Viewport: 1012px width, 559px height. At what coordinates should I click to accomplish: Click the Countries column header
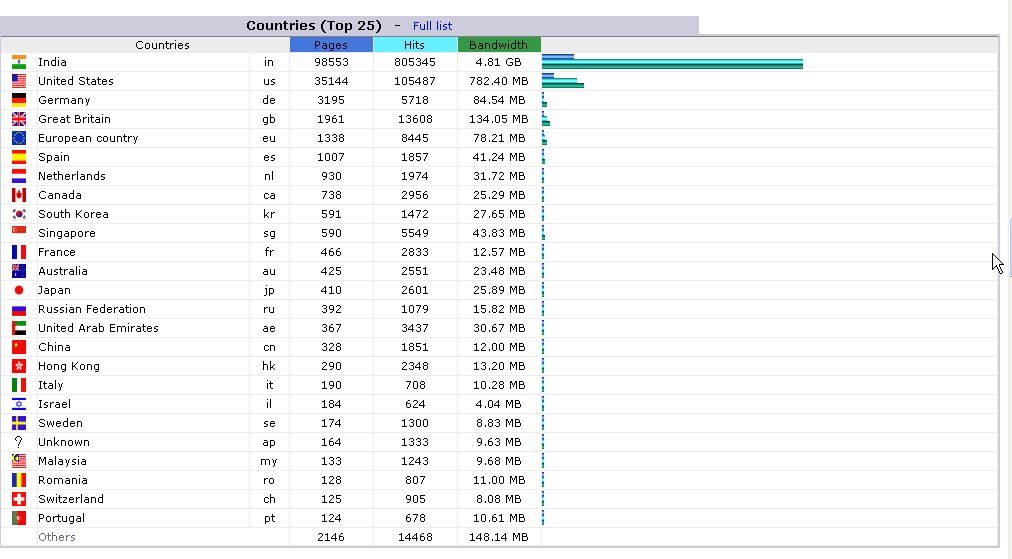[x=162, y=45]
